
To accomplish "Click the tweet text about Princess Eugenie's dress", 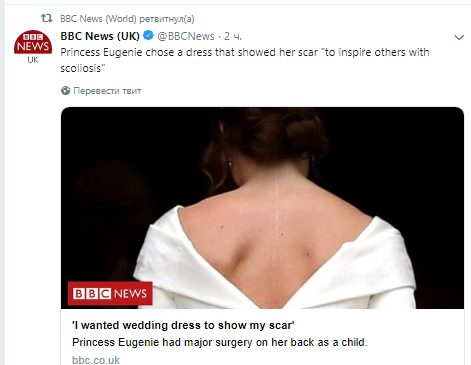I will 245,60.
